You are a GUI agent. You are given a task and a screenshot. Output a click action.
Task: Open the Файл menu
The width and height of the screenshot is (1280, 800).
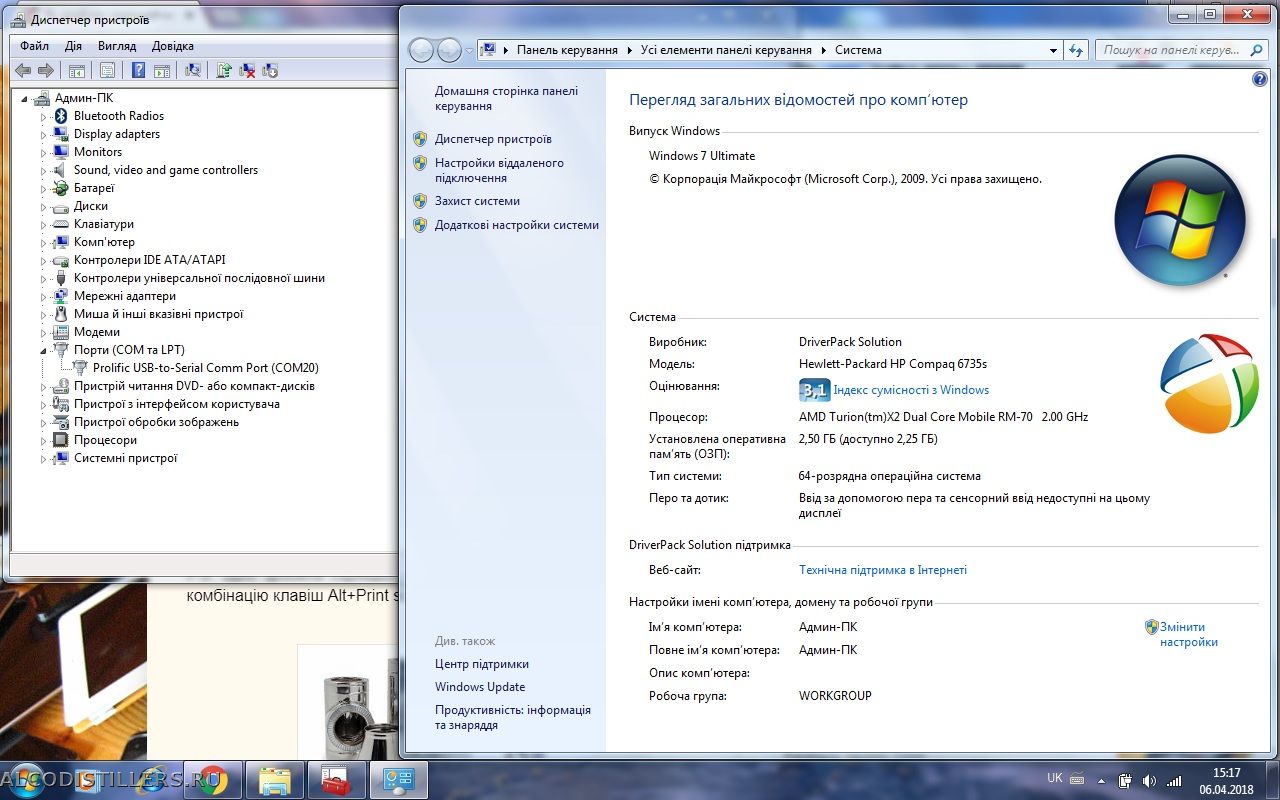pos(34,46)
